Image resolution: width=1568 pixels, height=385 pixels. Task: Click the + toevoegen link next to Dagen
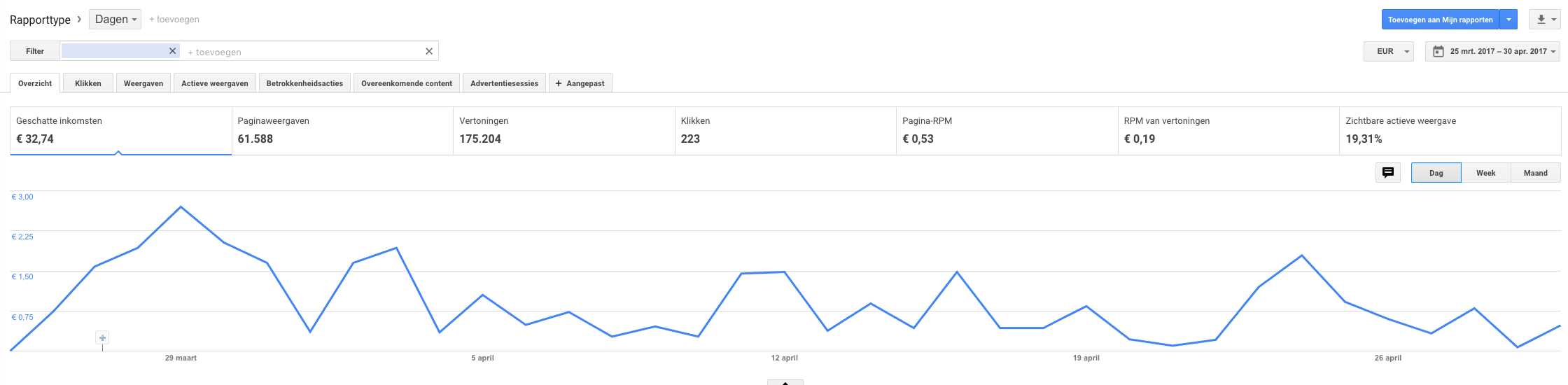pos(174,20)
